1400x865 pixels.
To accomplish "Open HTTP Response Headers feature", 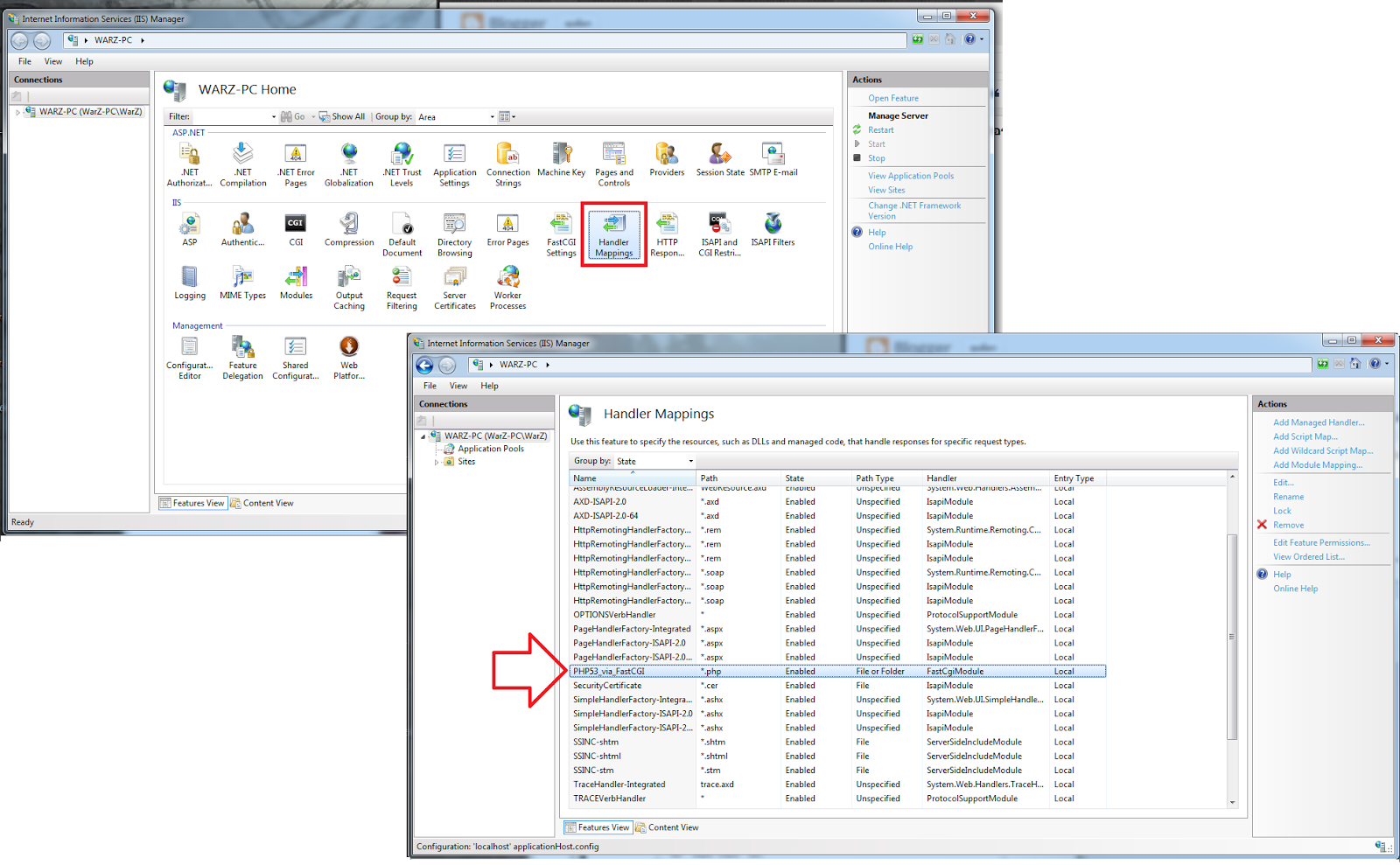I will [667, 234].
